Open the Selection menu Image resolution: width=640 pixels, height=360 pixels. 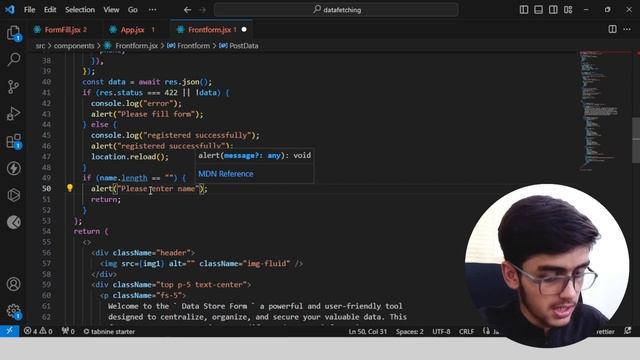[80, 10]
